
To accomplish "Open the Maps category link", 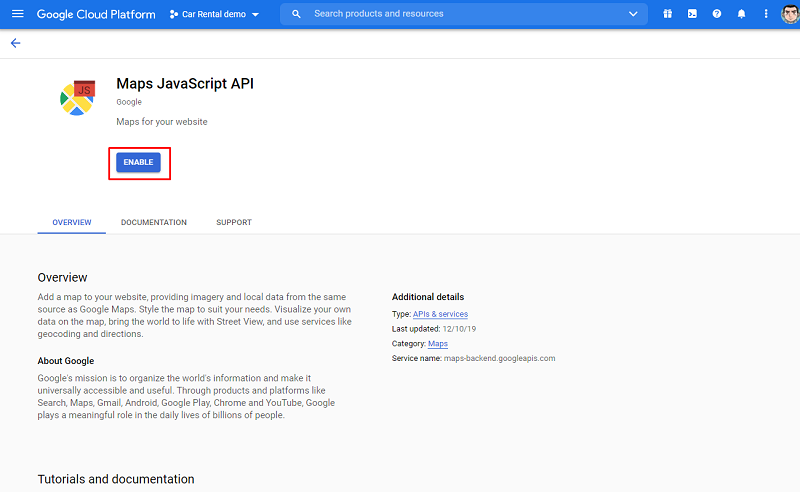I will tap(438, 343).
